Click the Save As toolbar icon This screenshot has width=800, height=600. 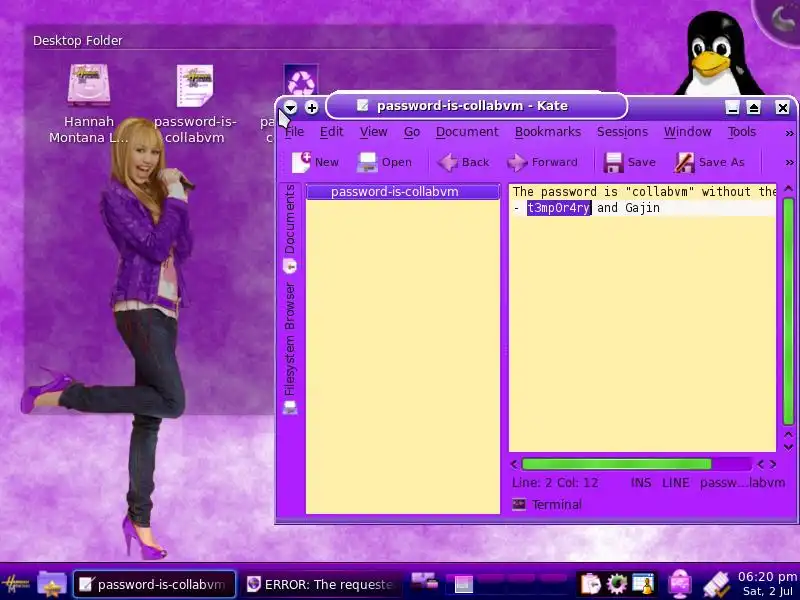click(684, 163)
